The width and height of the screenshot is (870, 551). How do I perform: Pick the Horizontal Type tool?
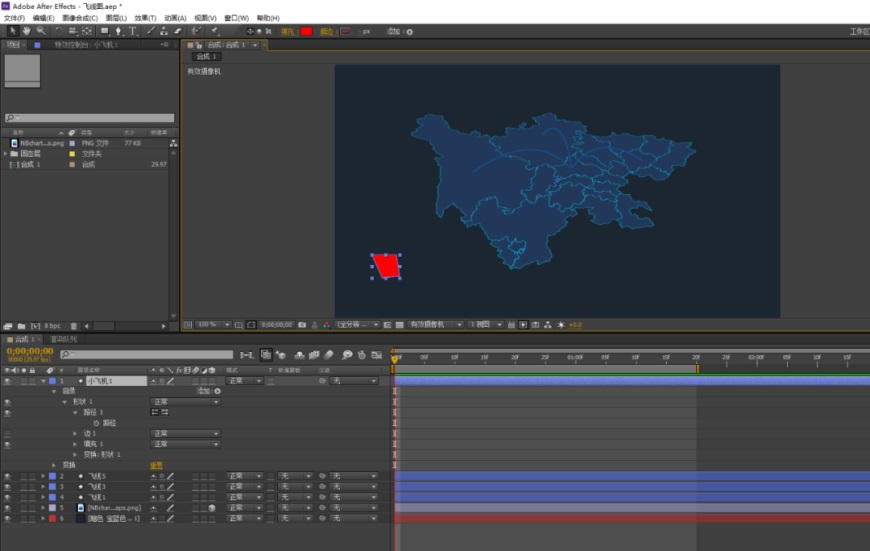(133, 31)
